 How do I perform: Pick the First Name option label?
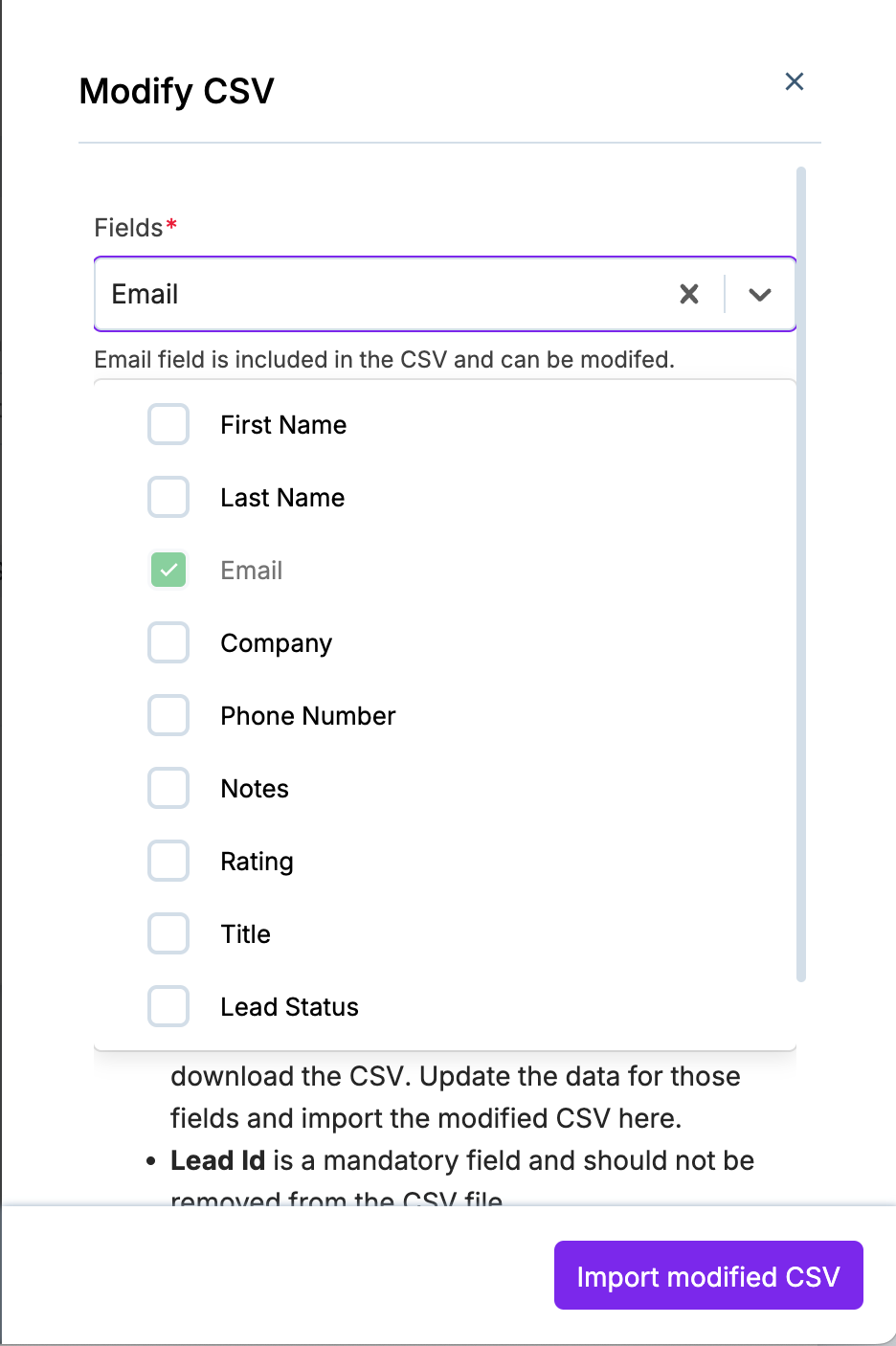pyautogui.click(x=283, y=425)
